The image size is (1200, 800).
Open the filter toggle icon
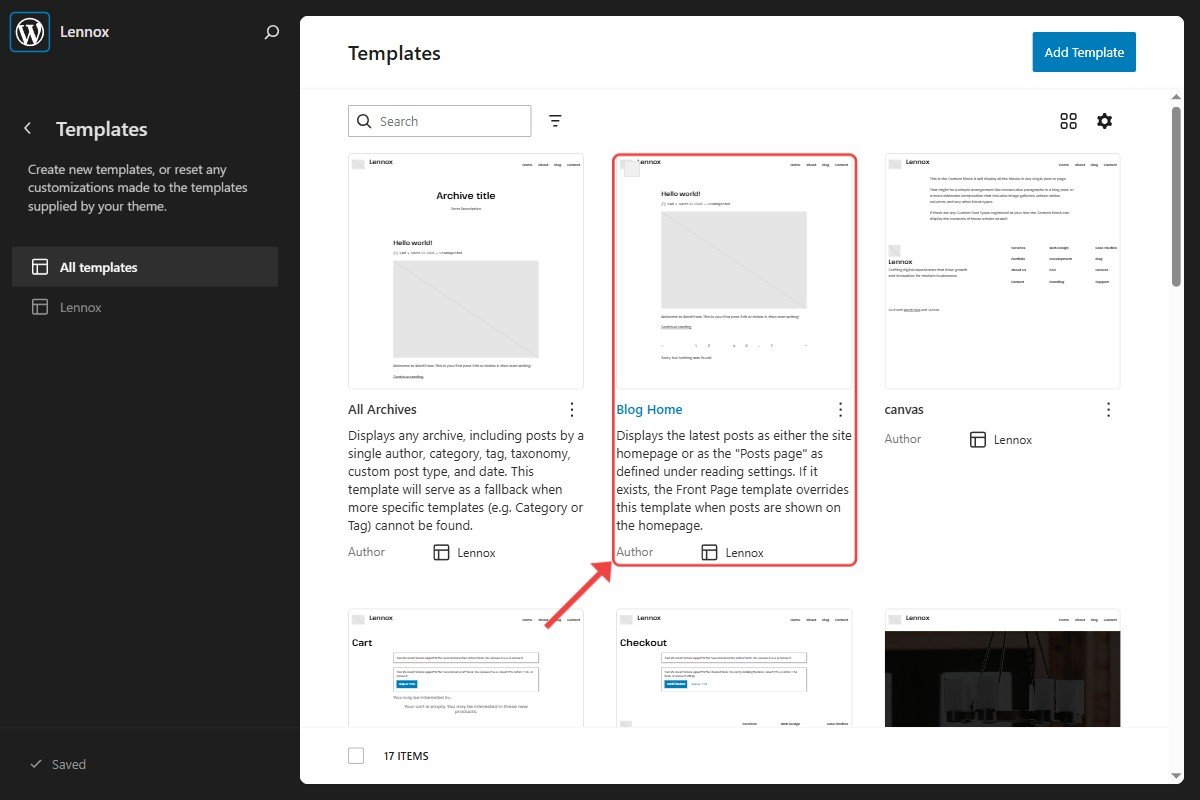[556, 121]
